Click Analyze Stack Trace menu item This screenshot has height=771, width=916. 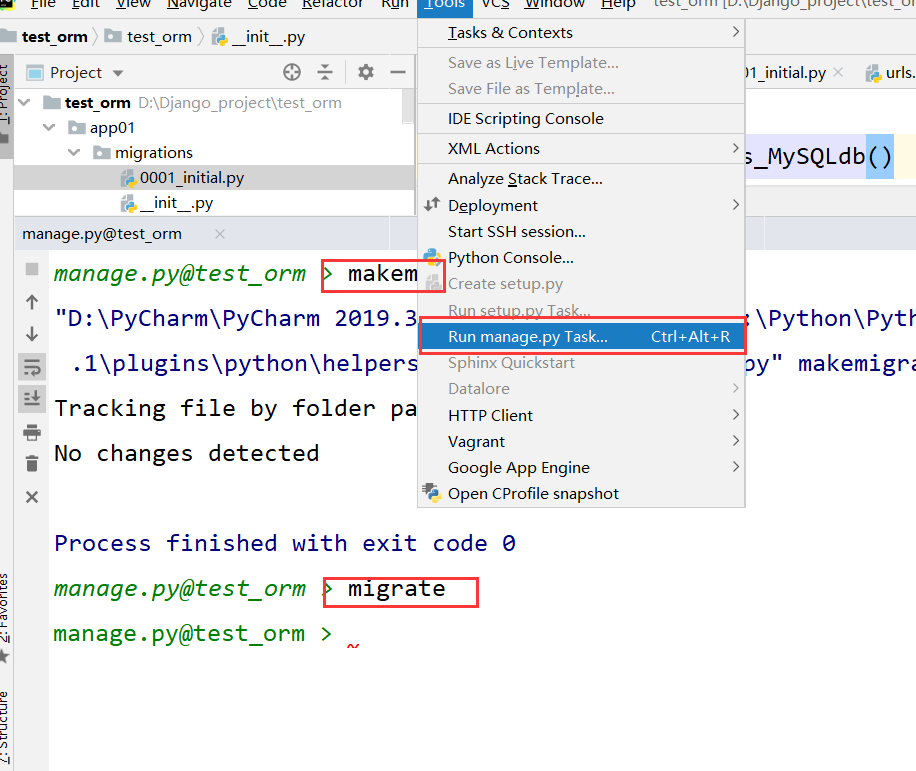pyautogui.click(x=581, y=179)
